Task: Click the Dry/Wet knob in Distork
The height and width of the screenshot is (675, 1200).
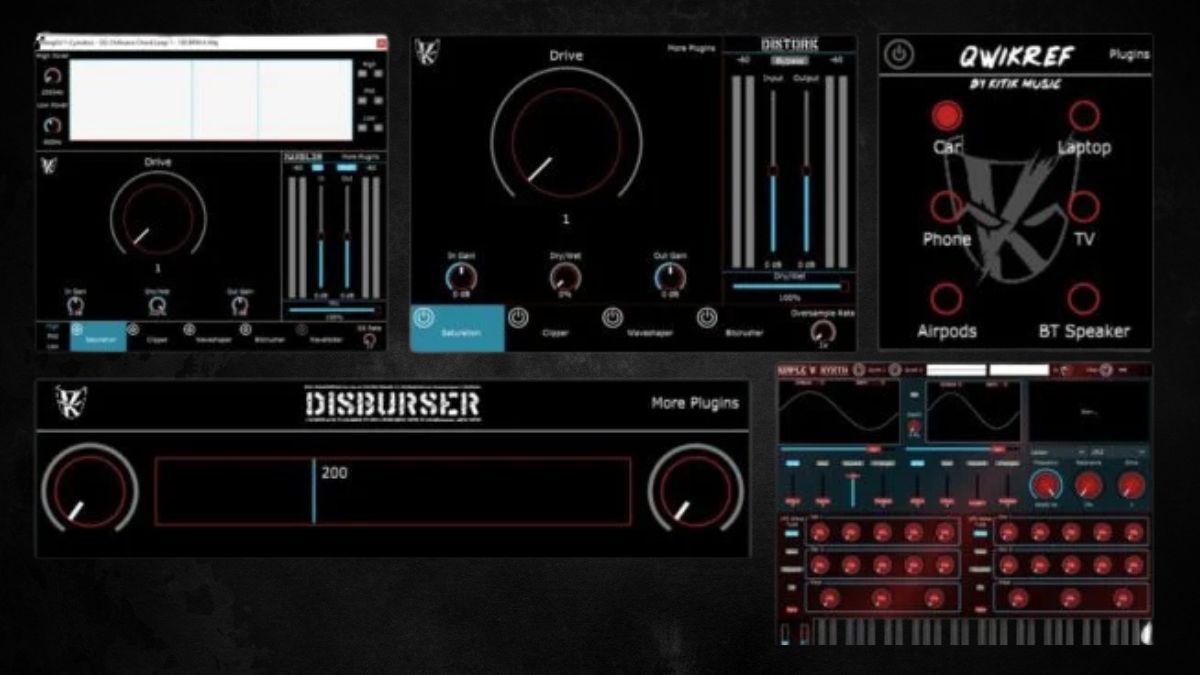Action: [565, 277]
